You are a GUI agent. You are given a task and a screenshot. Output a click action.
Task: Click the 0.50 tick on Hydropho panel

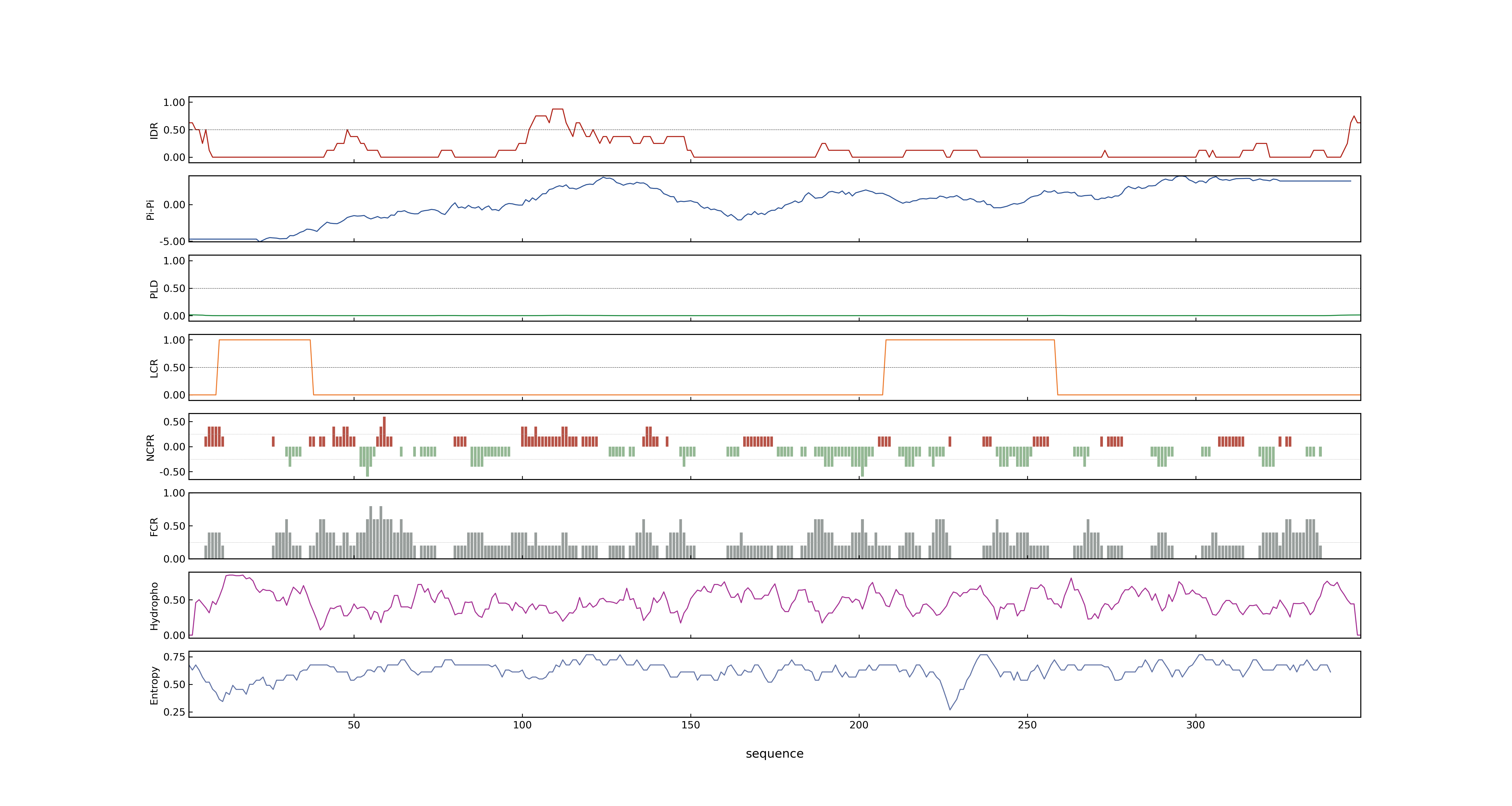pyautogui.click(x=174, y=600)
